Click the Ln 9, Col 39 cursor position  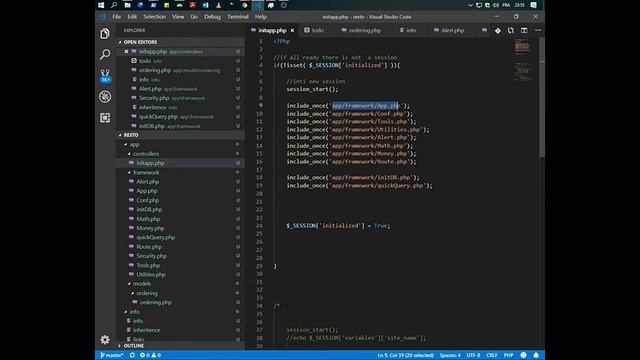coord(405,355)
